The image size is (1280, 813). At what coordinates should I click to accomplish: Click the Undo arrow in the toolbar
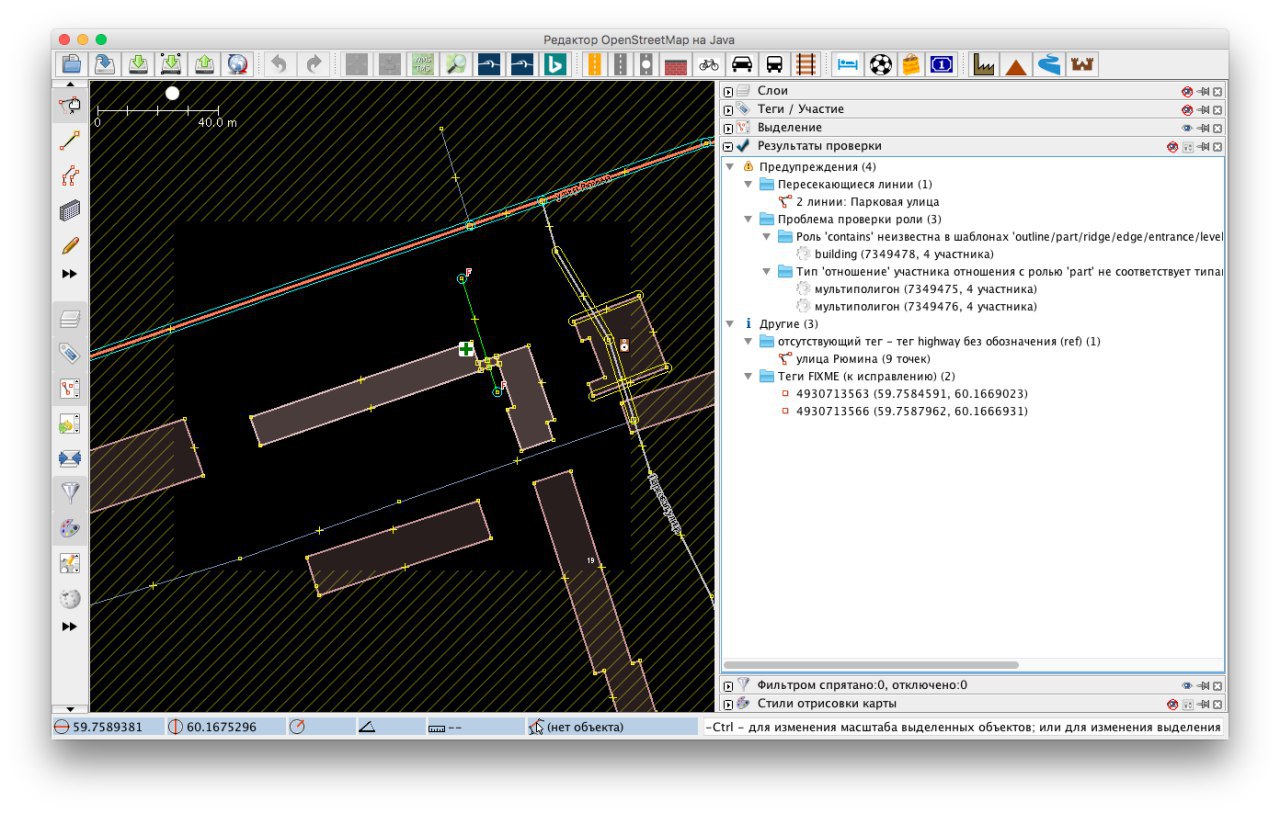(279, 65)
